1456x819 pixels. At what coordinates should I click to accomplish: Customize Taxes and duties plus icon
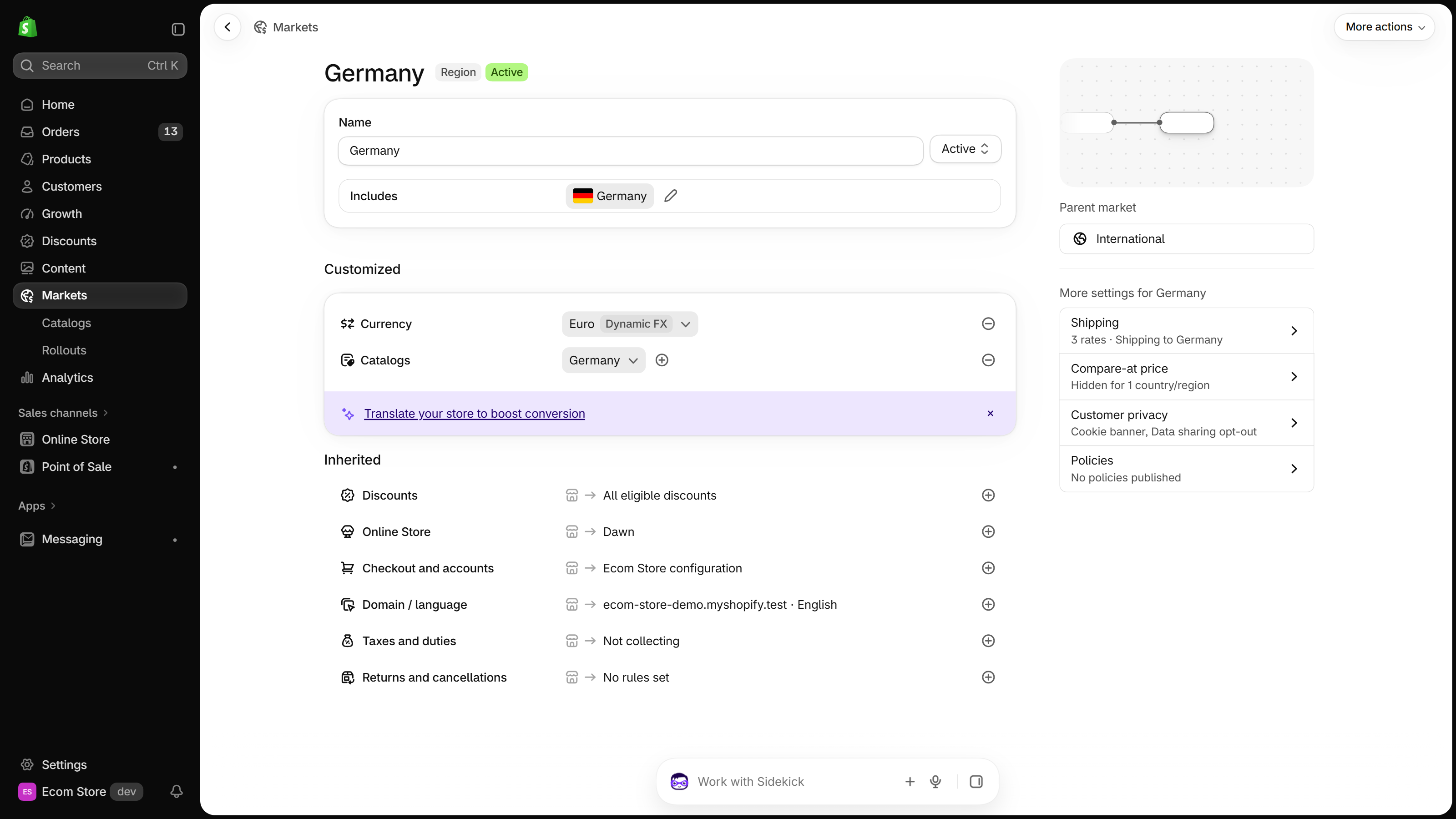(988, 641)
